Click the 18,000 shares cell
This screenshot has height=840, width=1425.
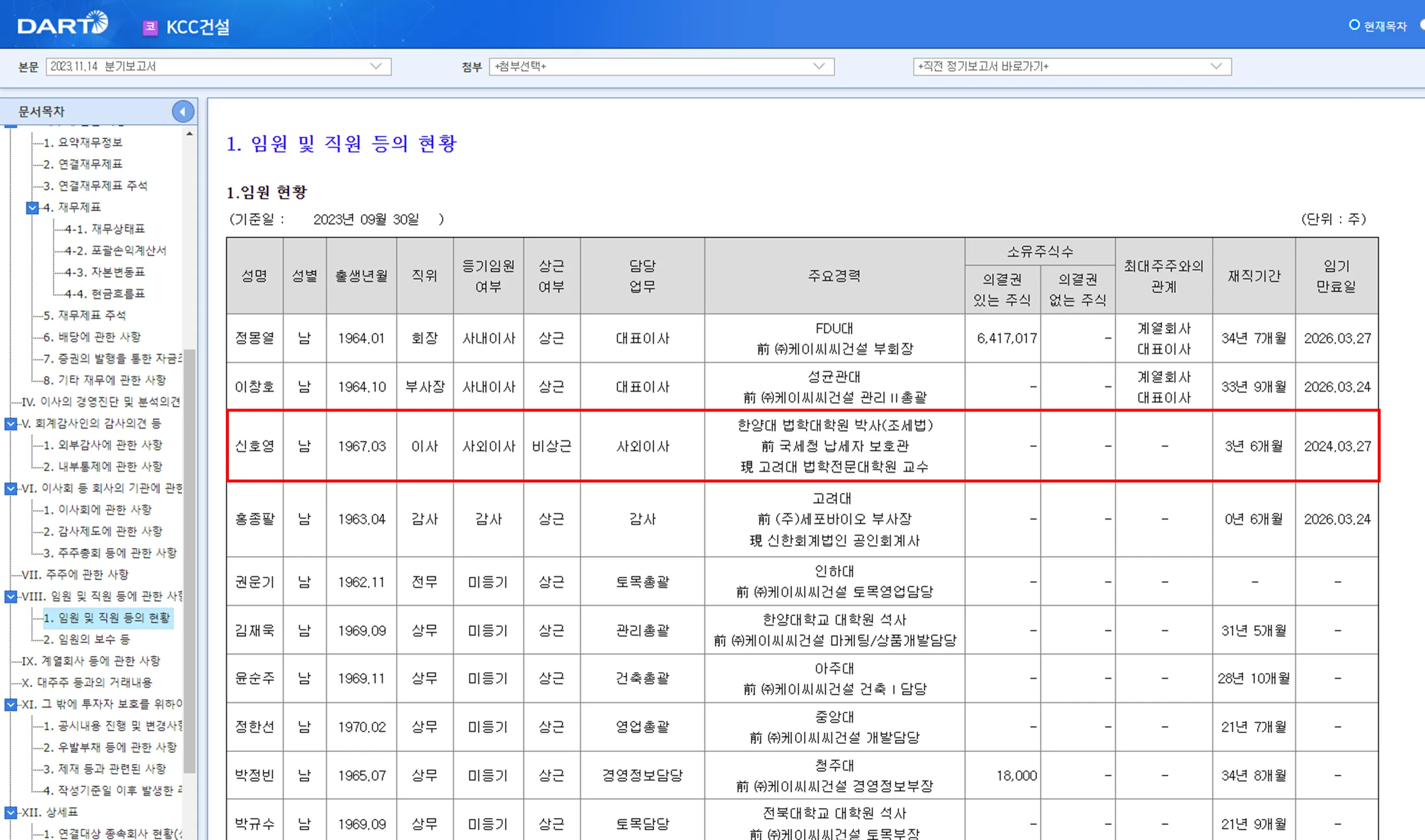point(1003,775)
